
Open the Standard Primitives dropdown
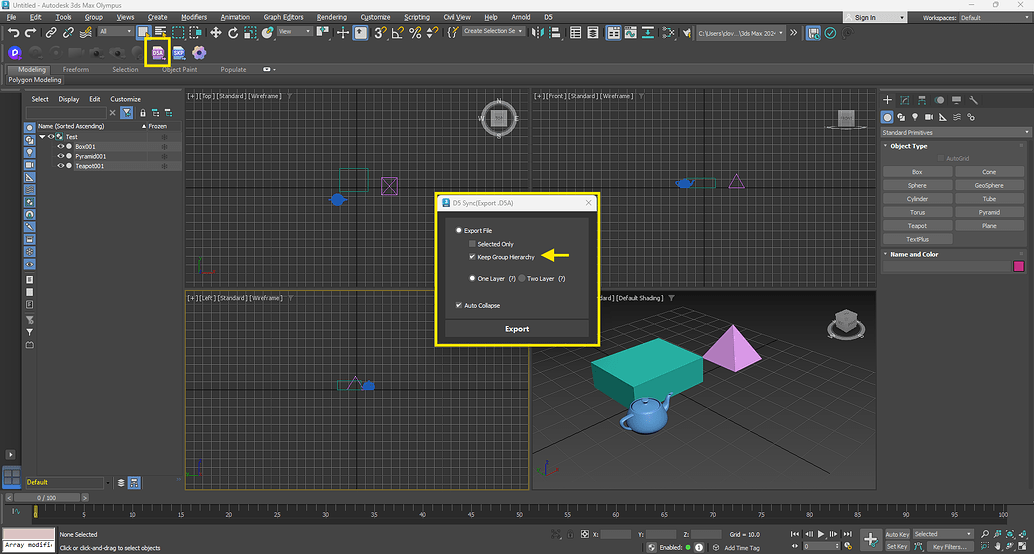pos(956,133)
